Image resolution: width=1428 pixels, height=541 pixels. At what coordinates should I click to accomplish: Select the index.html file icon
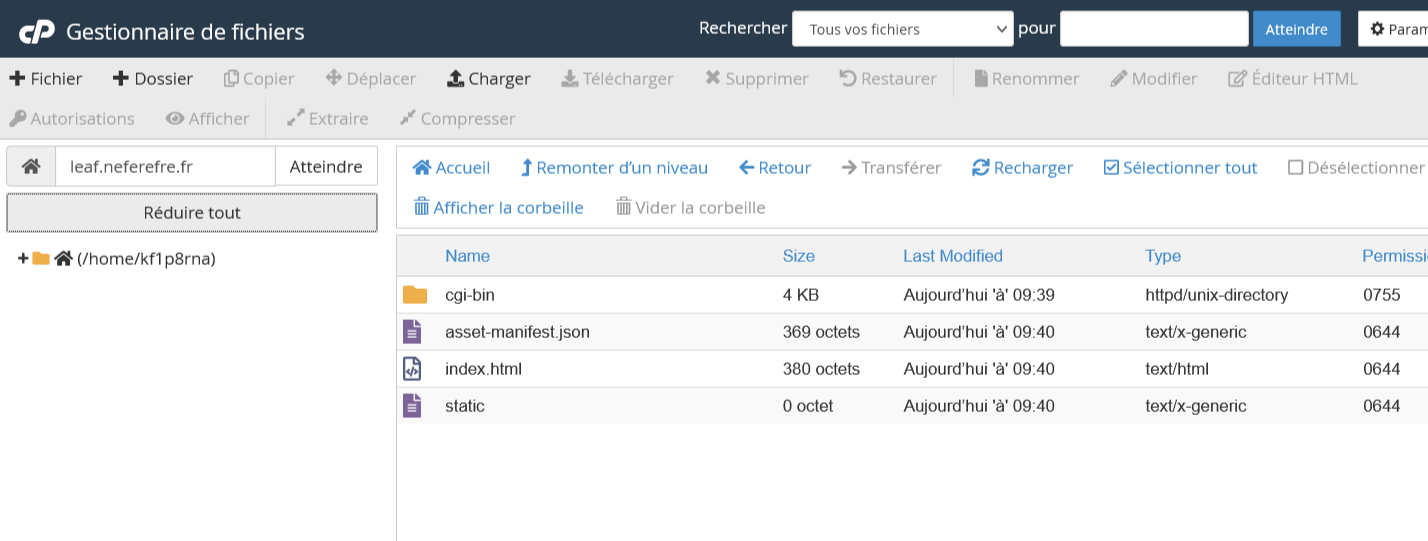(412, 369)
